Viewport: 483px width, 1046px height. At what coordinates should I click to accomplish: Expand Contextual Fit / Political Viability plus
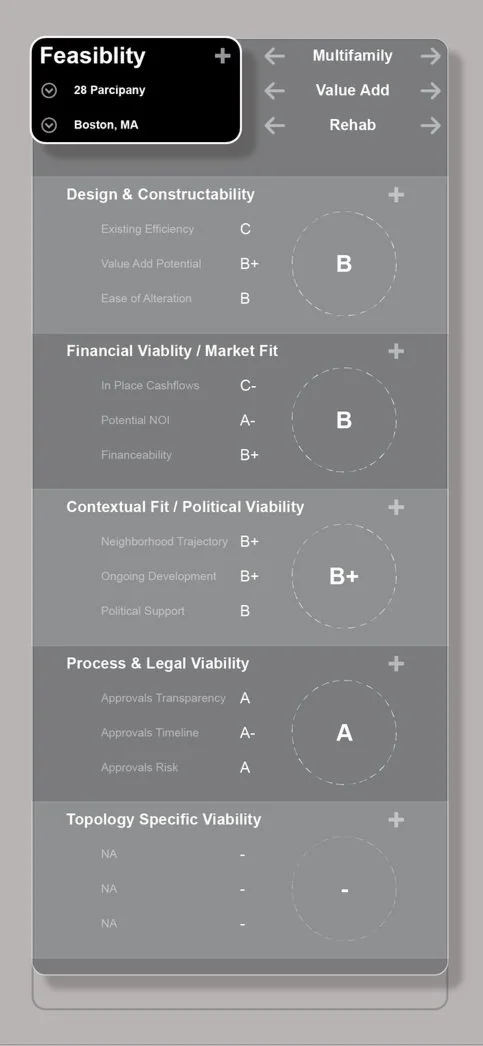coord(396,507)
